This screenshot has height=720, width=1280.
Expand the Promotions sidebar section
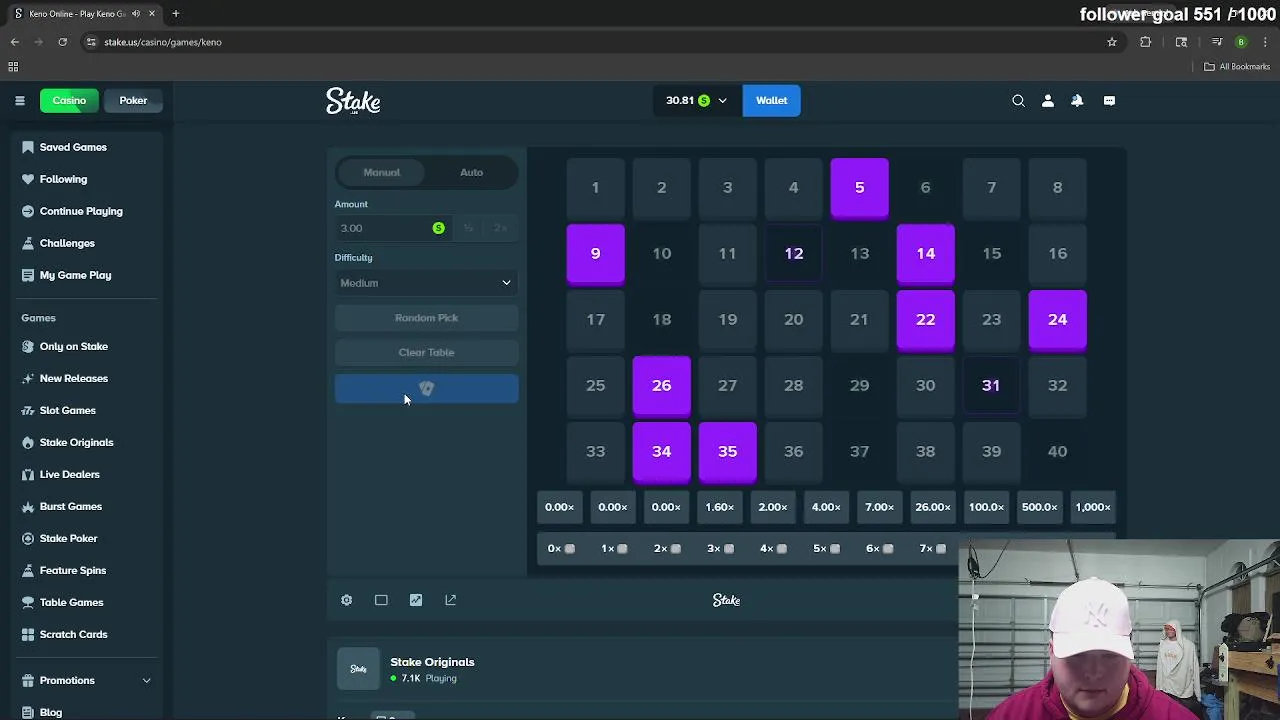[x=87, y=680]
